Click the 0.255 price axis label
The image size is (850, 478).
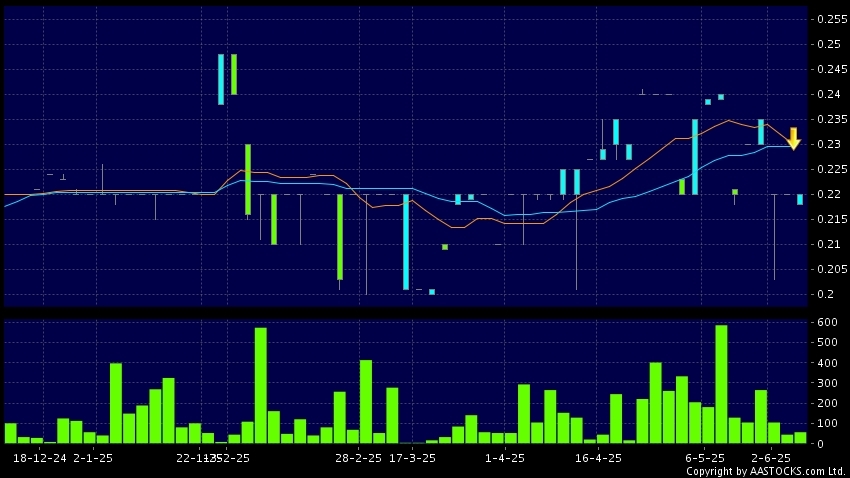click(x=832, y=19)
